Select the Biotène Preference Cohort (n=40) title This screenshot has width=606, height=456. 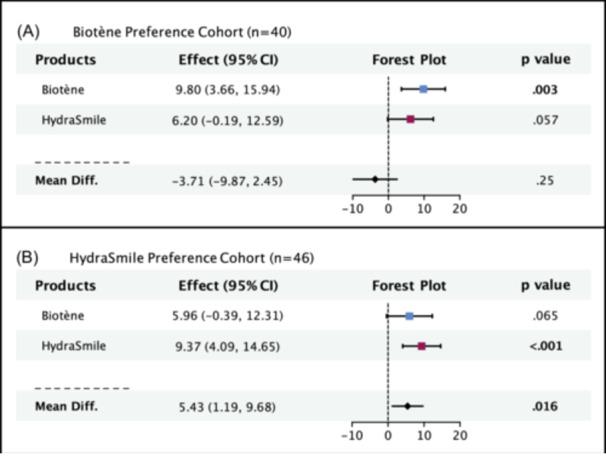pyautogui.click(x=169, y=32)
